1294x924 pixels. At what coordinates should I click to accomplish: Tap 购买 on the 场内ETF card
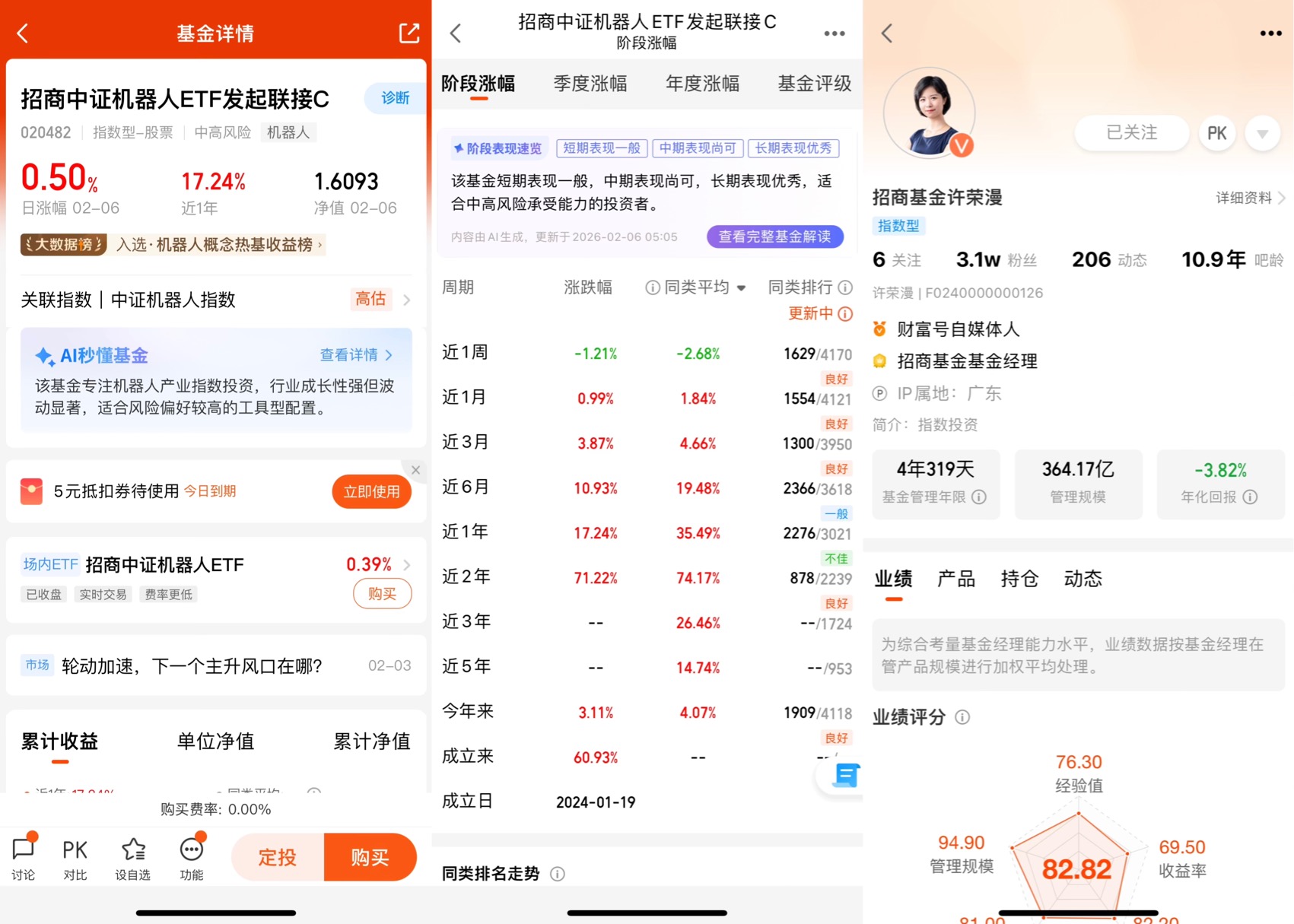point(383,594)
